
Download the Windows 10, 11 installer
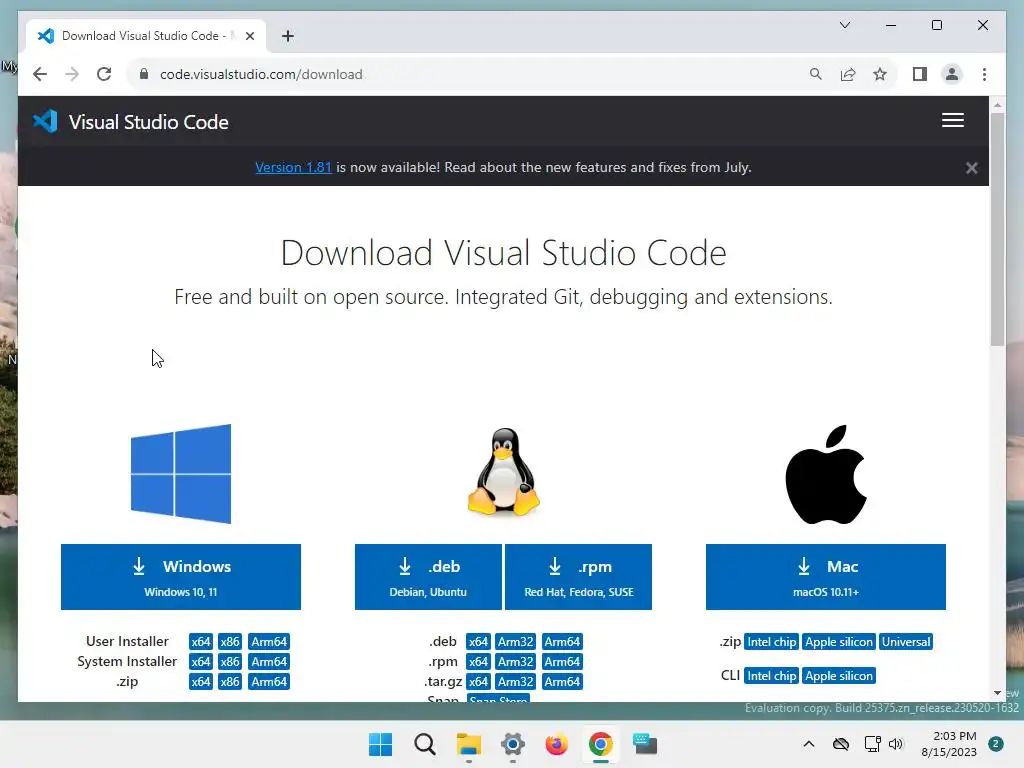[181, 577]
